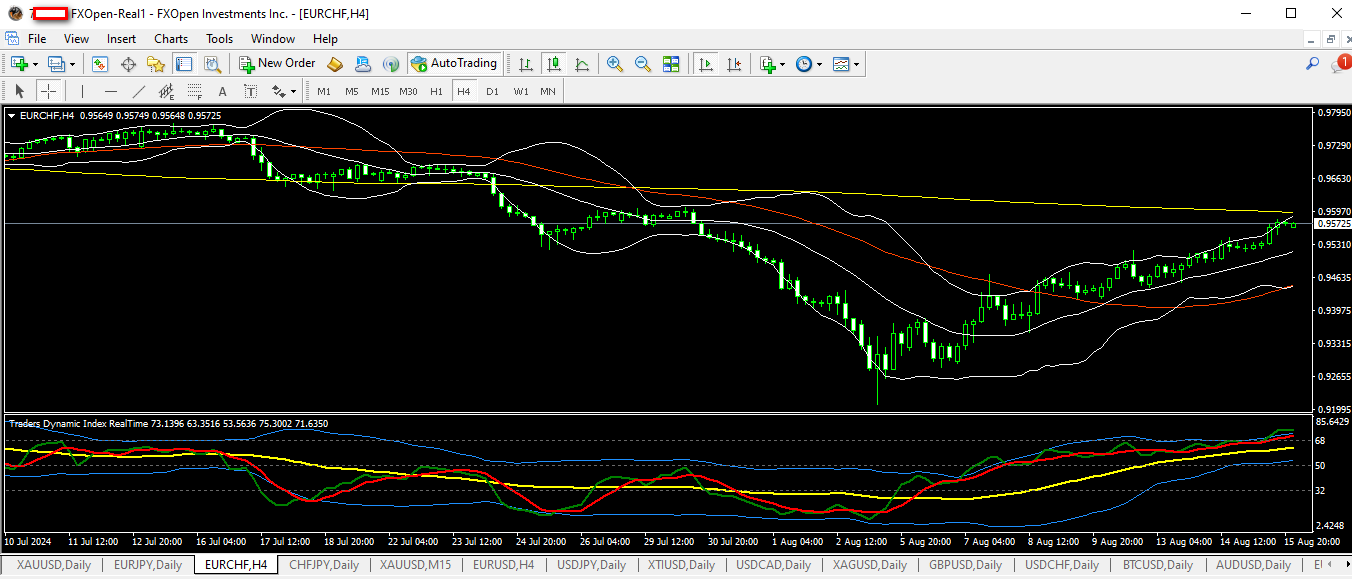
Task: Select the Horizontal Line drawing tool
Action: point(111,91)
